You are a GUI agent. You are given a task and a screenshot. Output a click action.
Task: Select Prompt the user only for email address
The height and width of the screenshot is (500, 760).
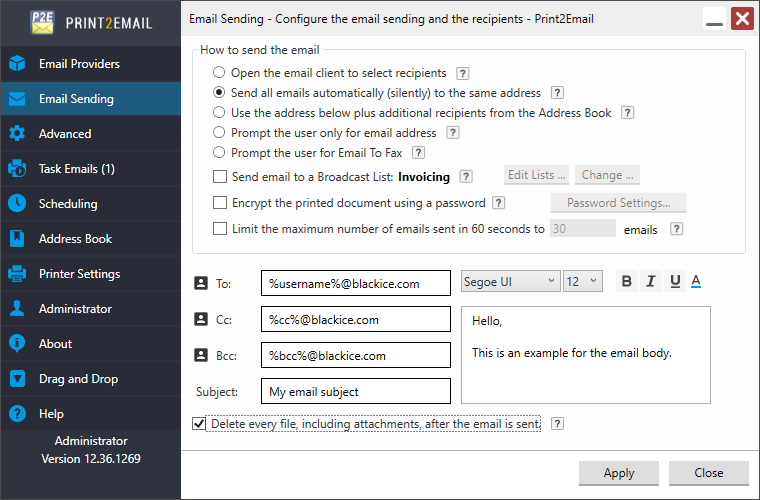(x=219, y=132)
